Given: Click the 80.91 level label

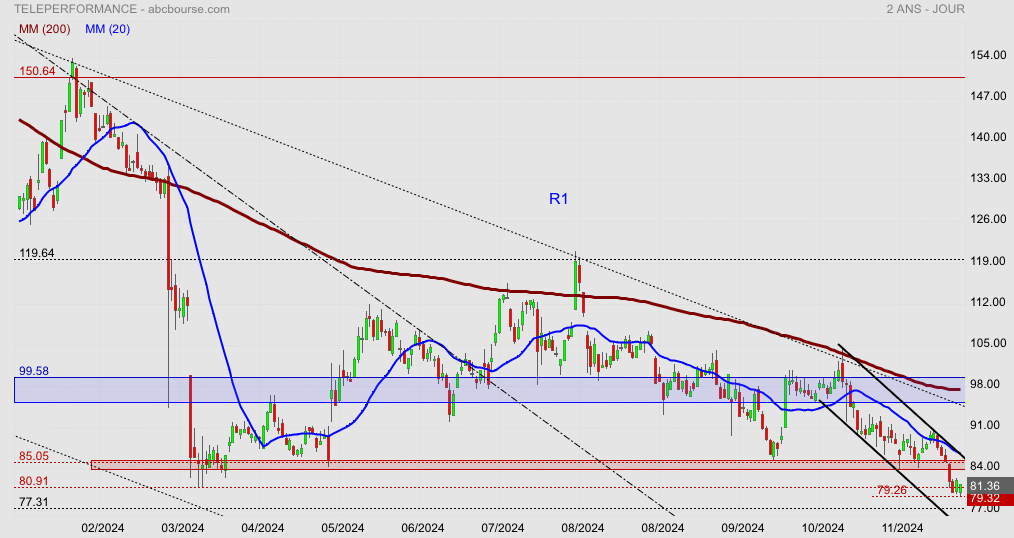Looking at the screenshot, I should pyautogui.click(x=34, y=481).
